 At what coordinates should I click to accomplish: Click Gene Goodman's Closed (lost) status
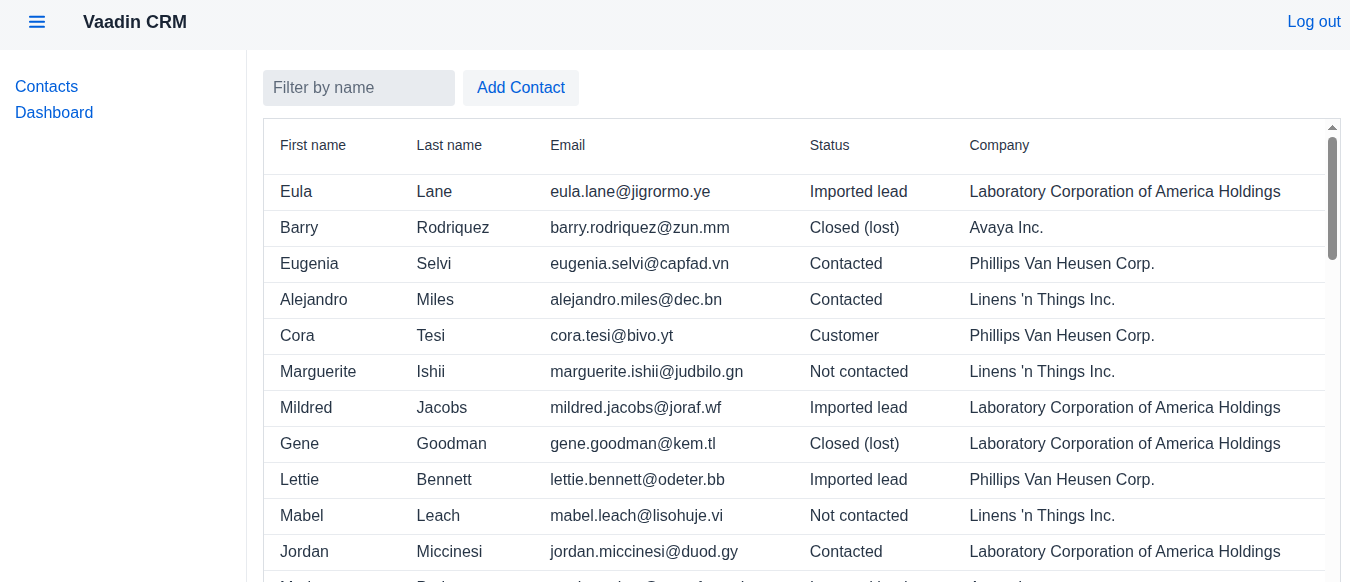coord(854,444)
